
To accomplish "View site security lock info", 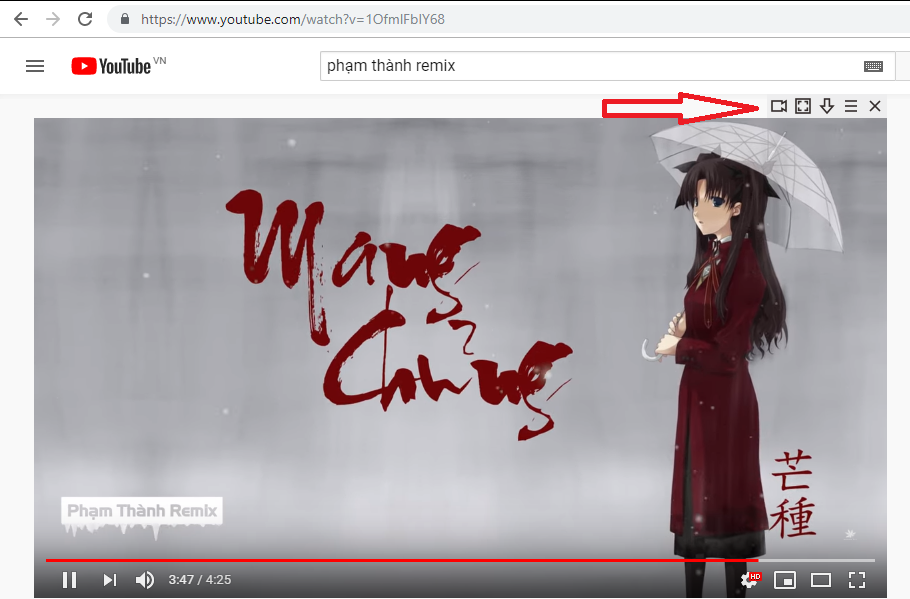I will tap(125, 19).
